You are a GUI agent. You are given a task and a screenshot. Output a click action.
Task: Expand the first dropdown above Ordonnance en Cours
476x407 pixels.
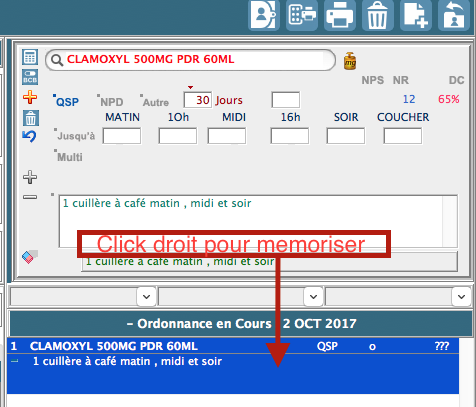point(146,296)
